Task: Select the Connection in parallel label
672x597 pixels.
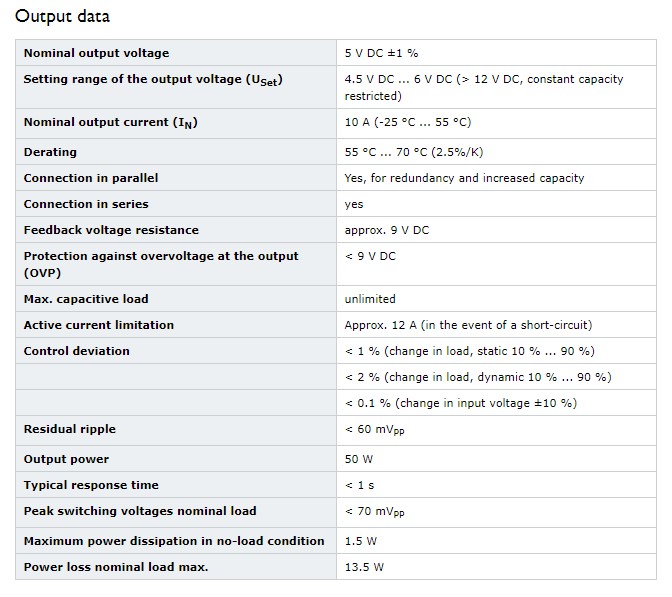Action: [91, 178]
